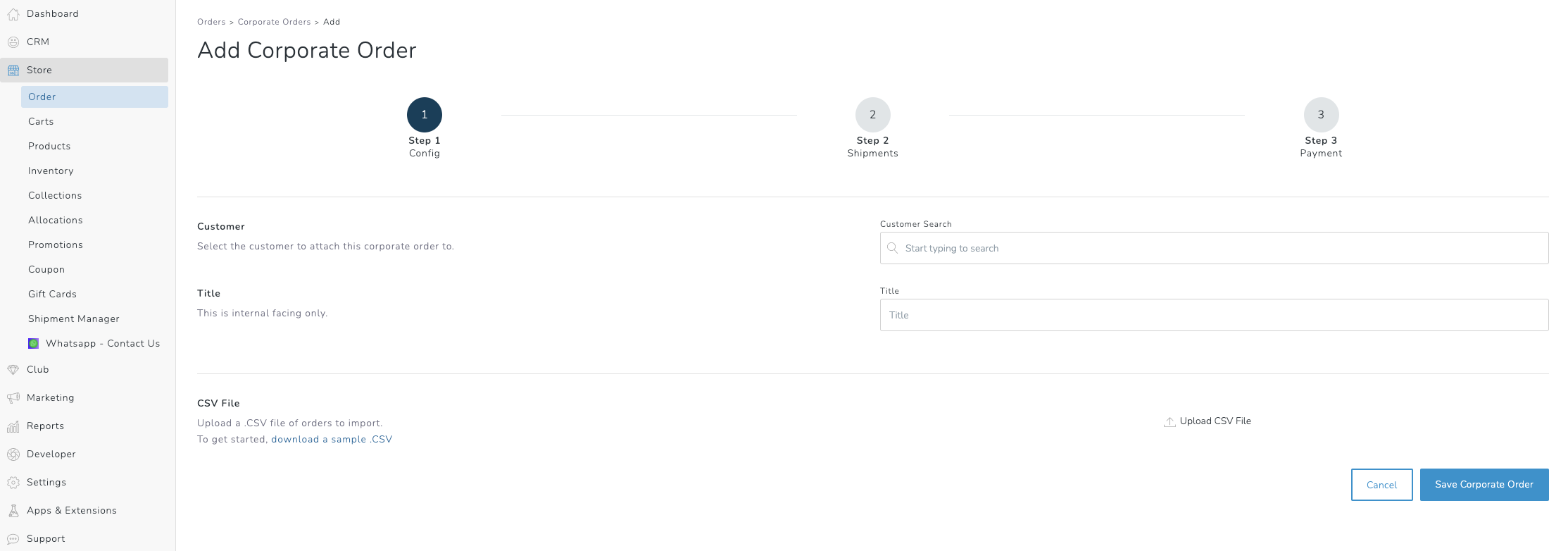Click the Corporate Orders breadcrumb
Viewport: 1568px width, 551px height.
click(274, 22)
